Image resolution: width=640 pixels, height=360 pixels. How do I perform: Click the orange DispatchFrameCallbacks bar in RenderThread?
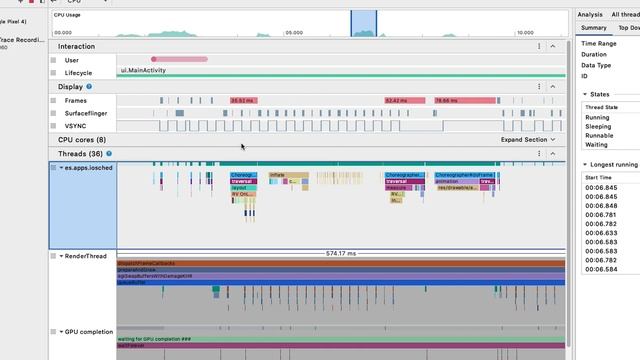tap(341, 263)
